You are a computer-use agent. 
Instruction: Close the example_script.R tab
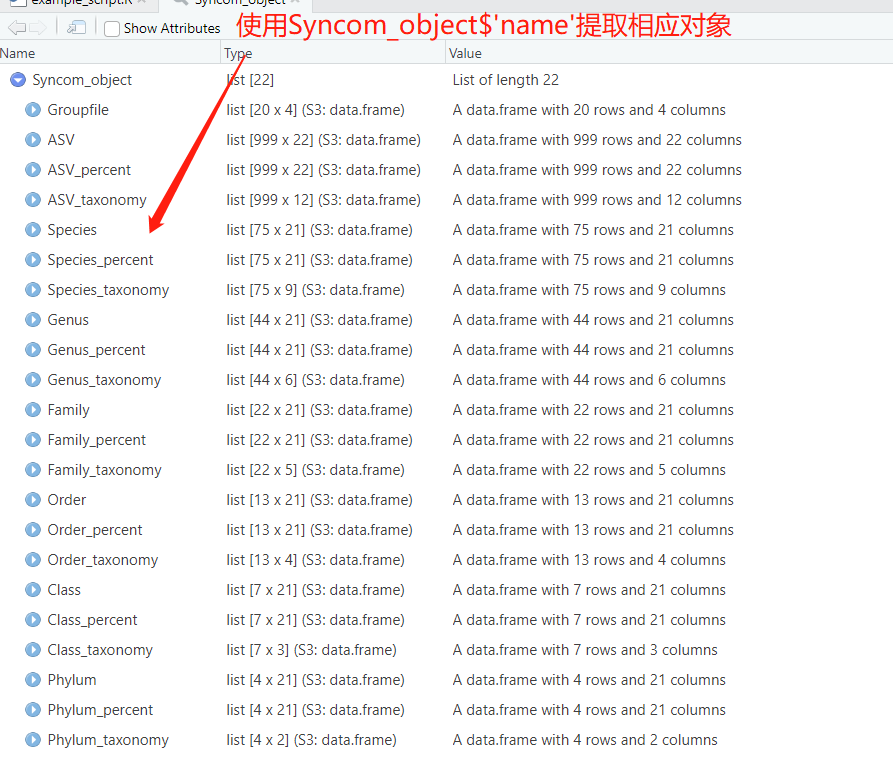142,3
